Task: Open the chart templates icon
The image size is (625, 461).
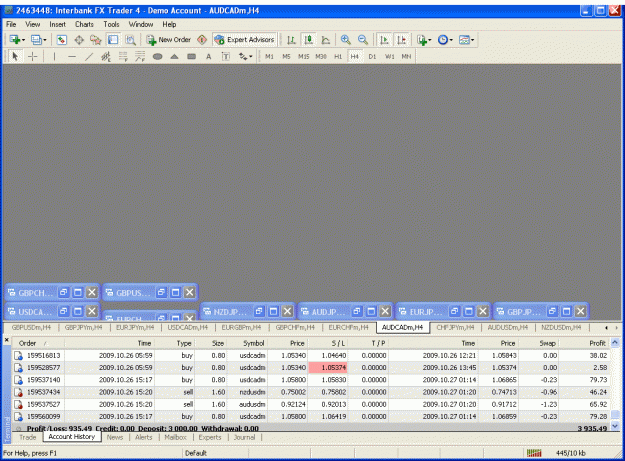Action: [464, 40]
